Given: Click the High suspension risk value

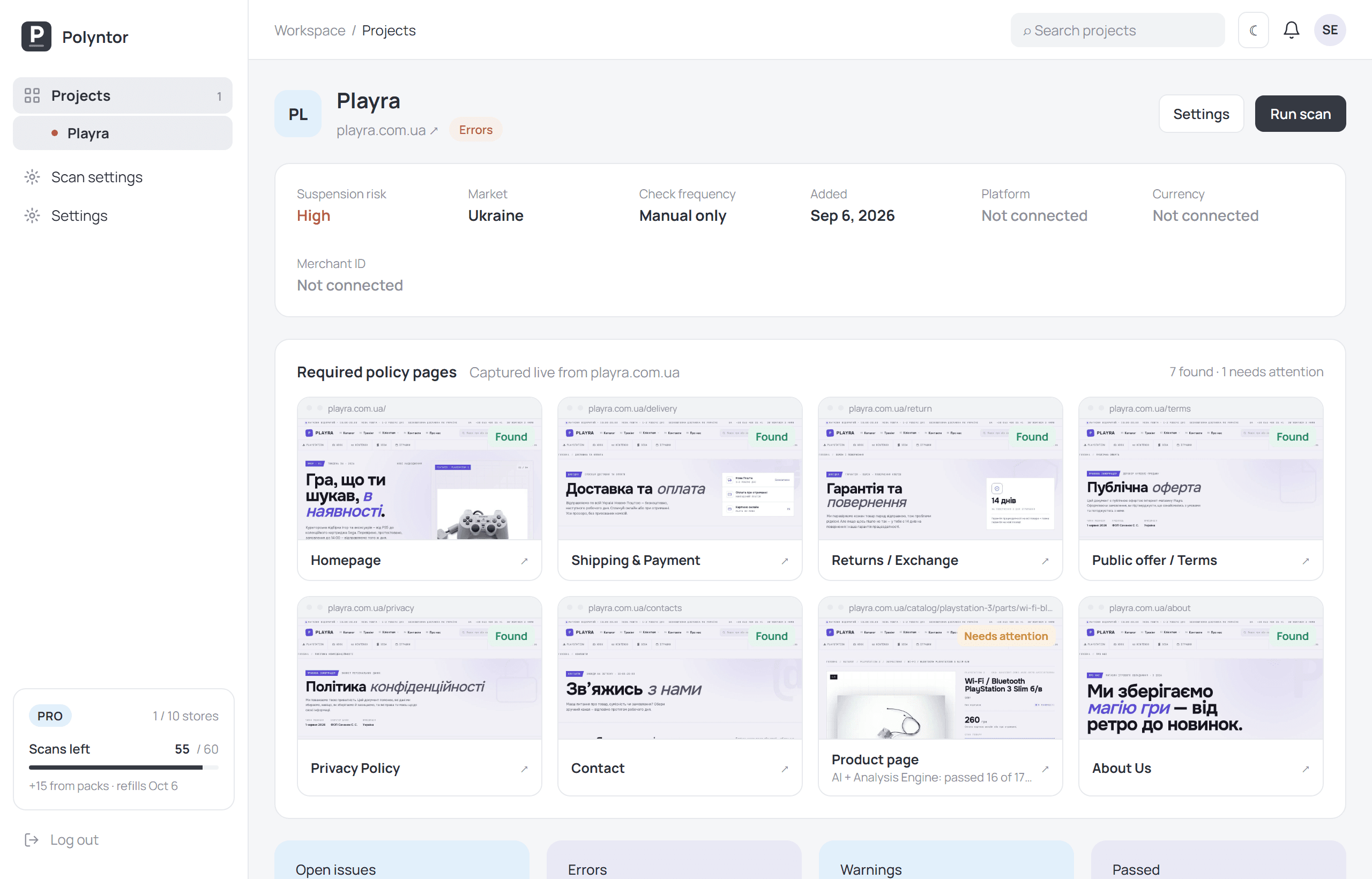Looking at the screenshot, I should (314, 216).
